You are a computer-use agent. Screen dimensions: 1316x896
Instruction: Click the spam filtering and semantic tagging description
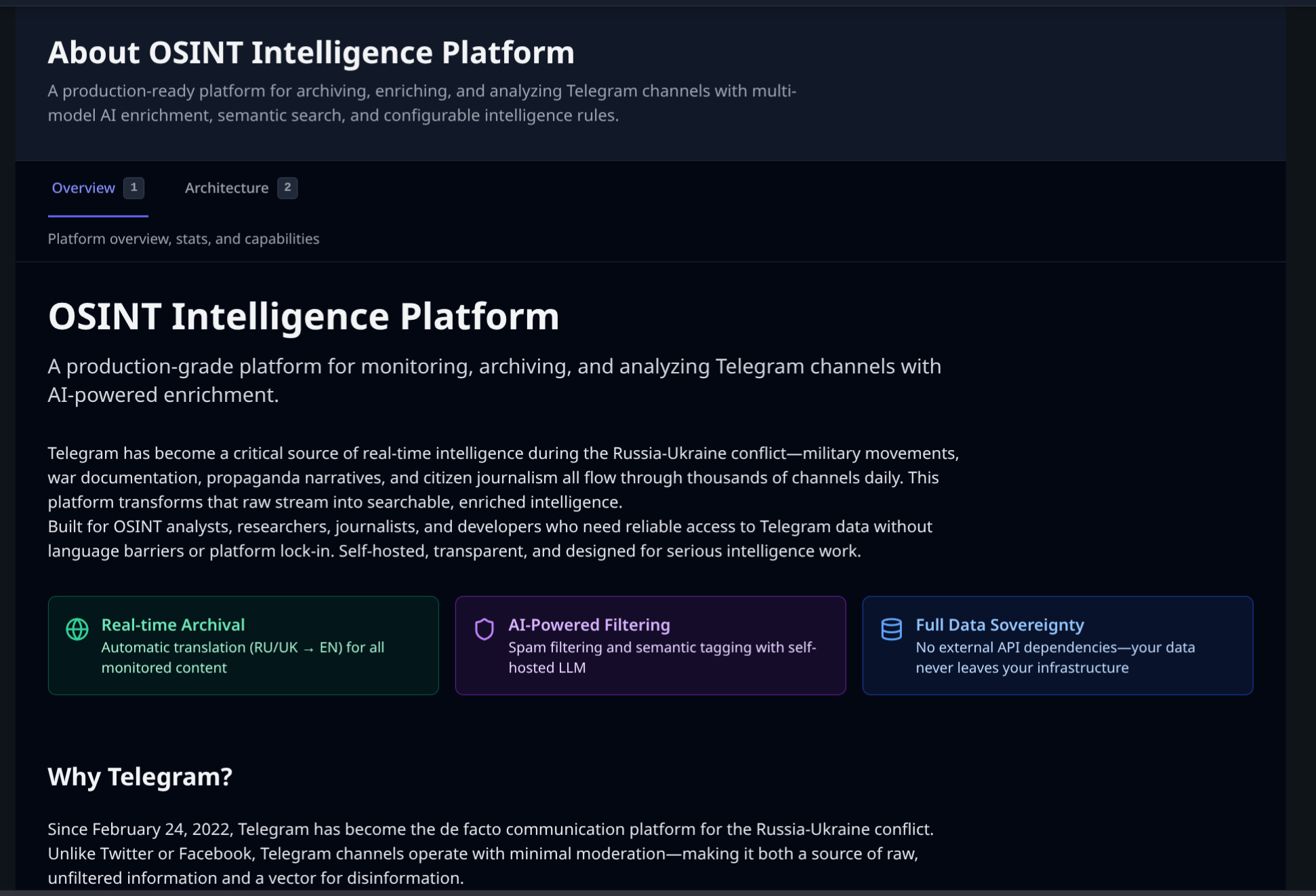(x=661, y=657)
